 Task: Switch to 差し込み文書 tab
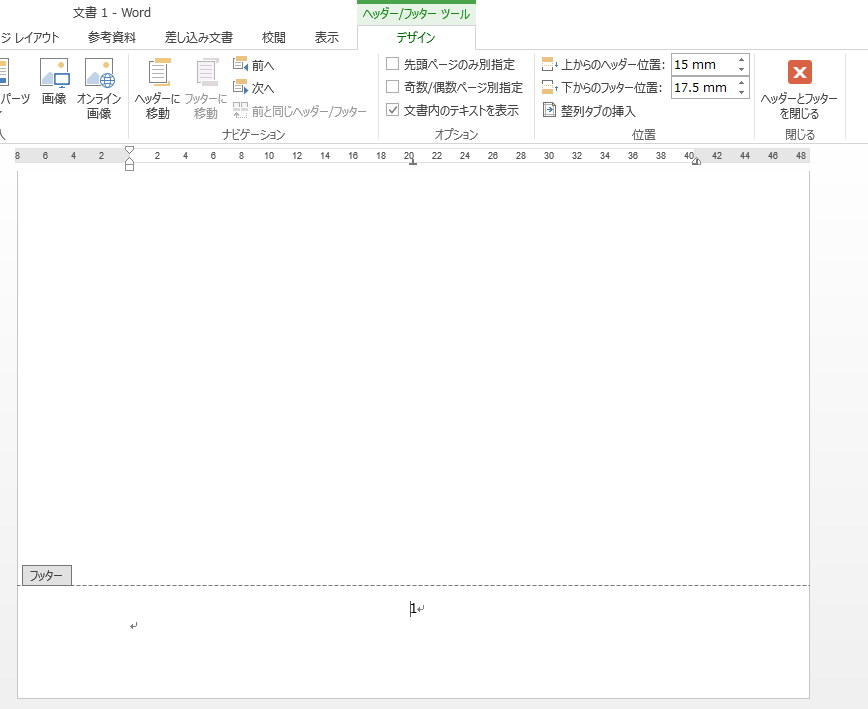point(199,38)
